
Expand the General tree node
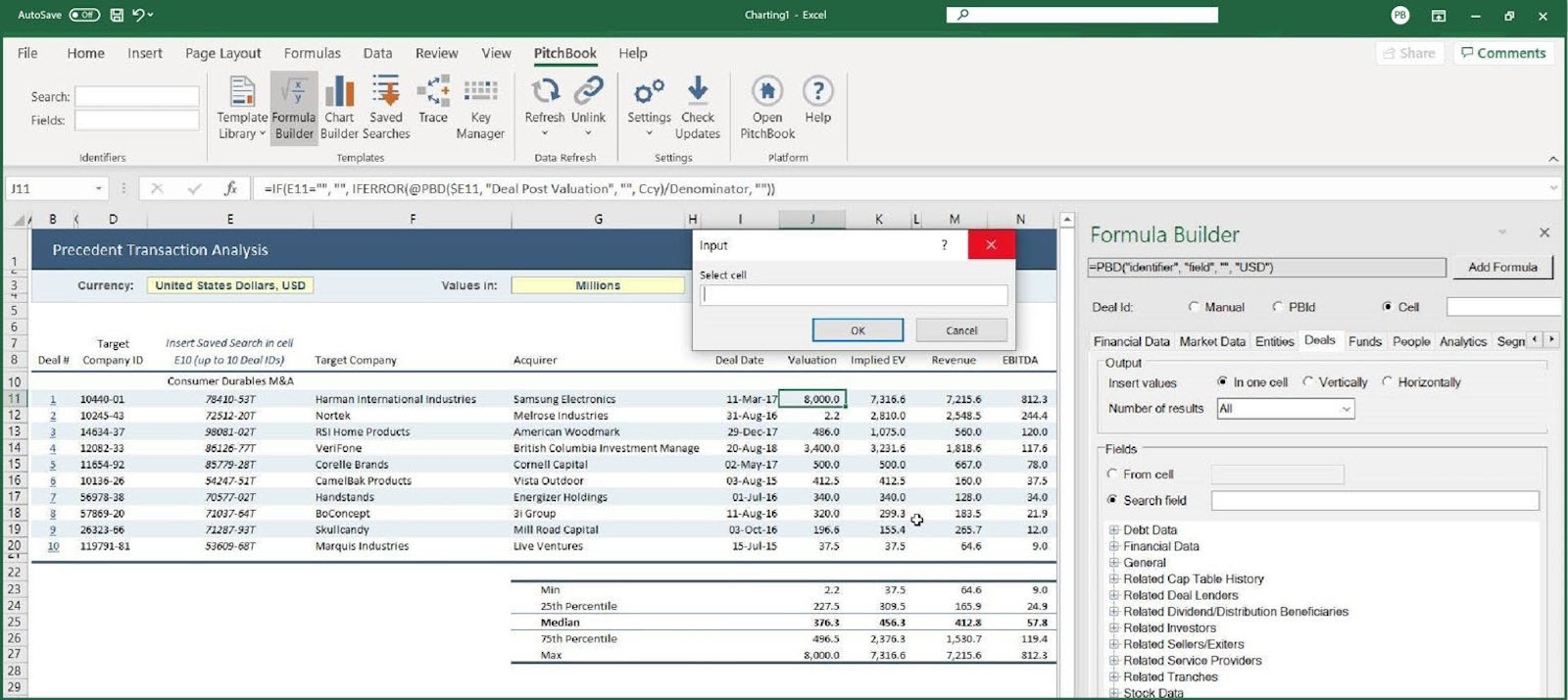pos(1113,563)
